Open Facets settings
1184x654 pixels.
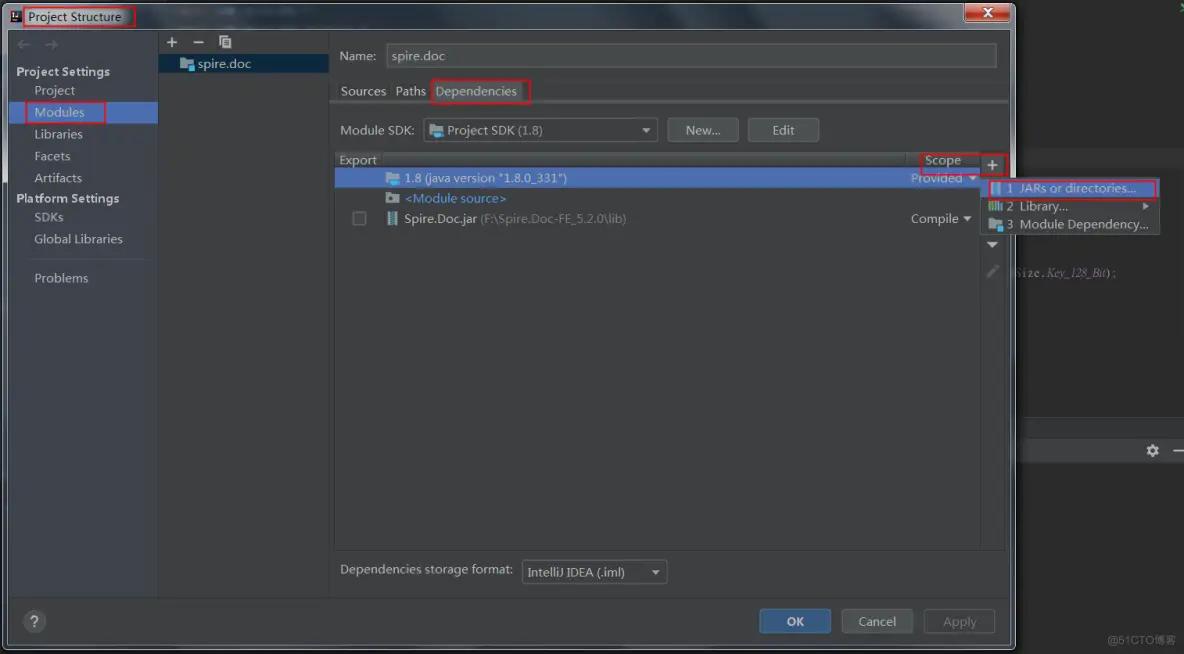52,156
